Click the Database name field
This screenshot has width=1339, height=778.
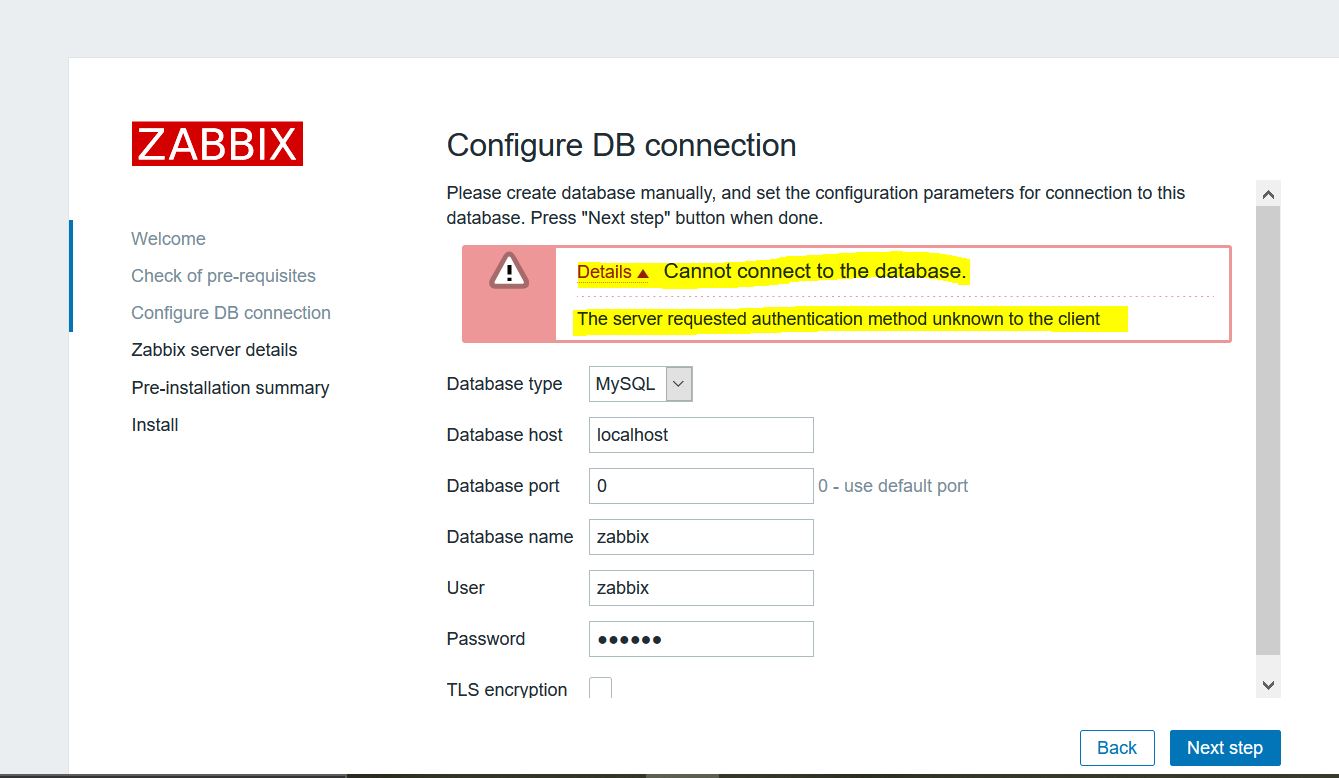(701, 537)
